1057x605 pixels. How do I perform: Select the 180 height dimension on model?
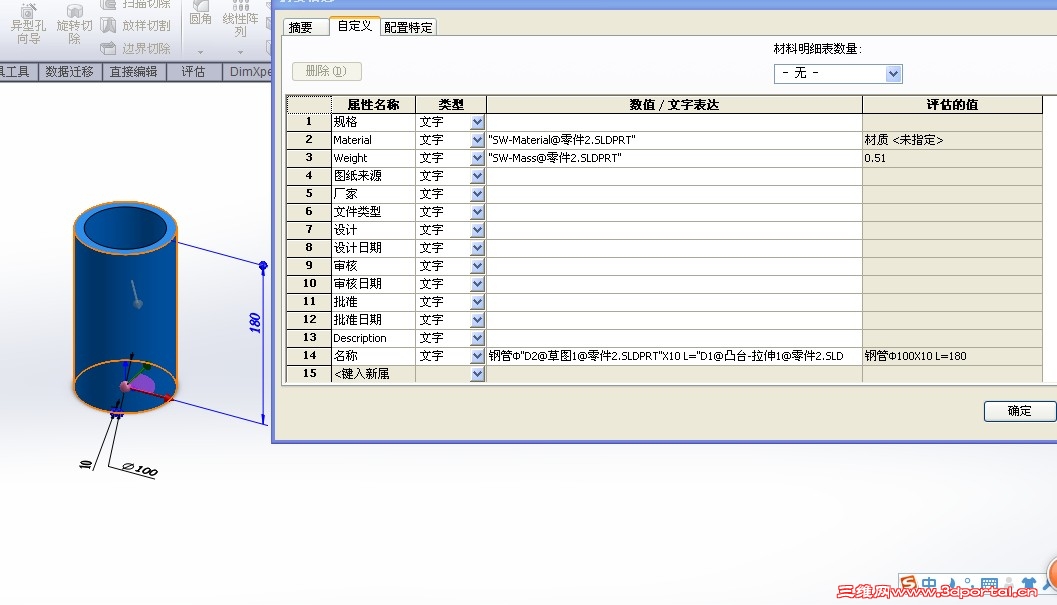(x=255, y=322)
